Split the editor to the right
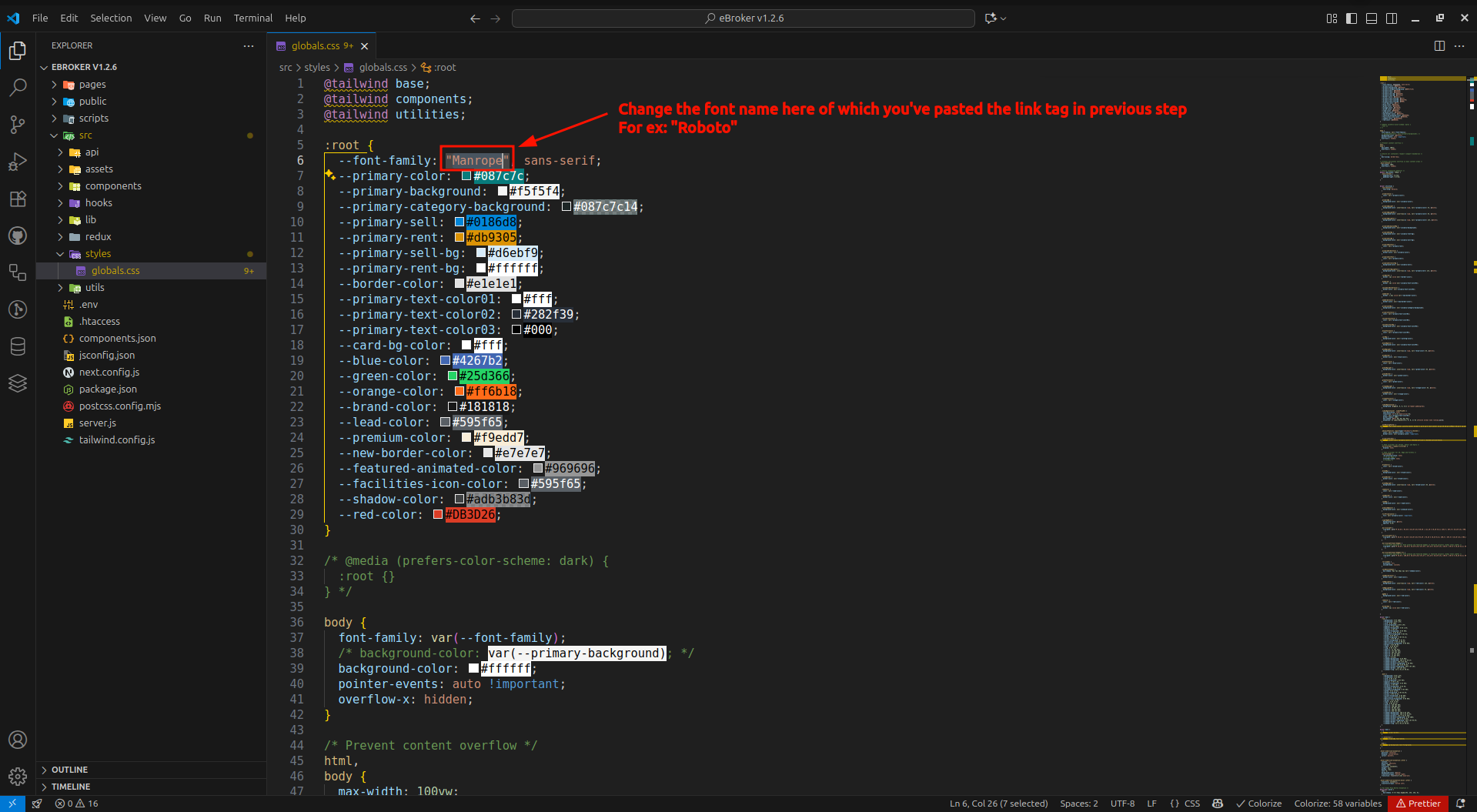 (x=1439, y=46)
